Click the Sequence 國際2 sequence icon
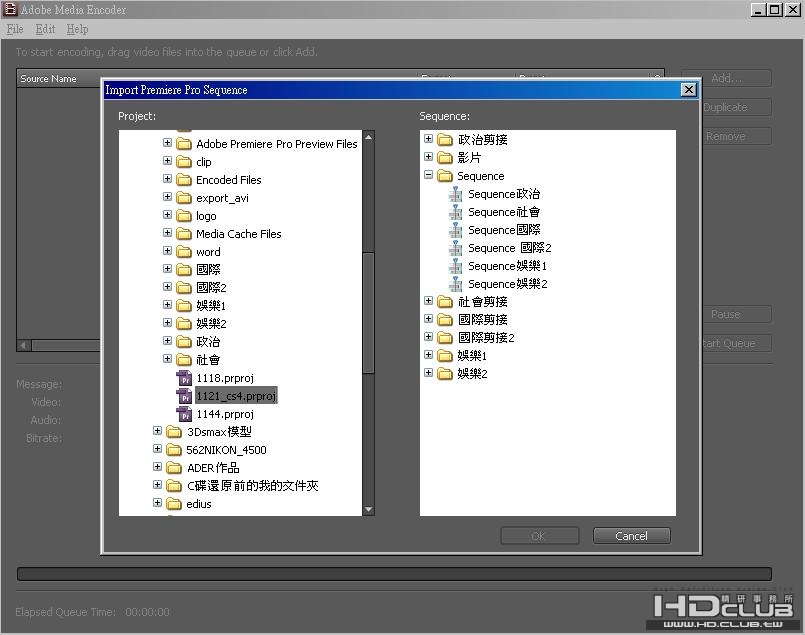805x635 pixels. click(x=455, y=248)
